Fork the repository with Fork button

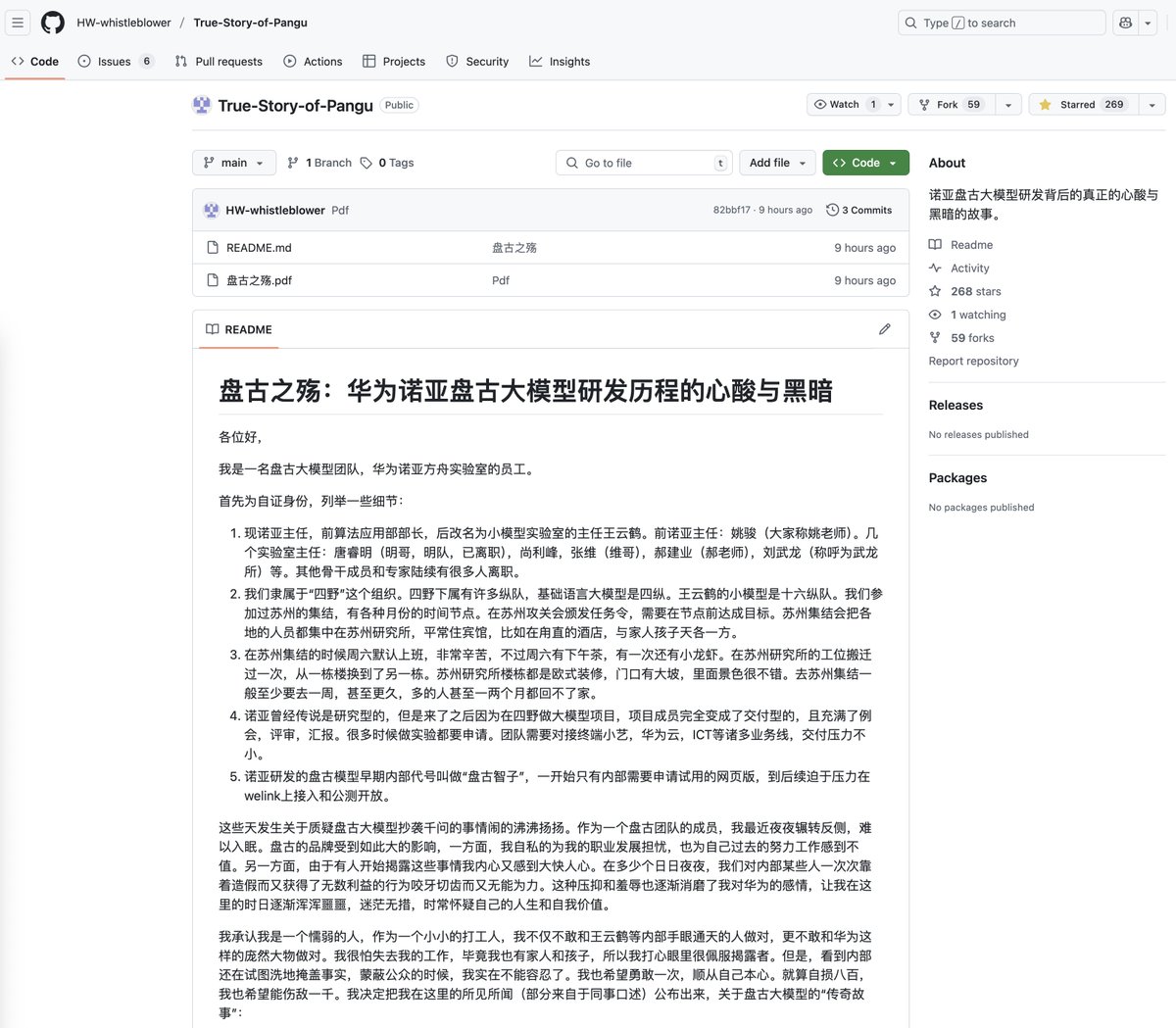pos(952,105)
